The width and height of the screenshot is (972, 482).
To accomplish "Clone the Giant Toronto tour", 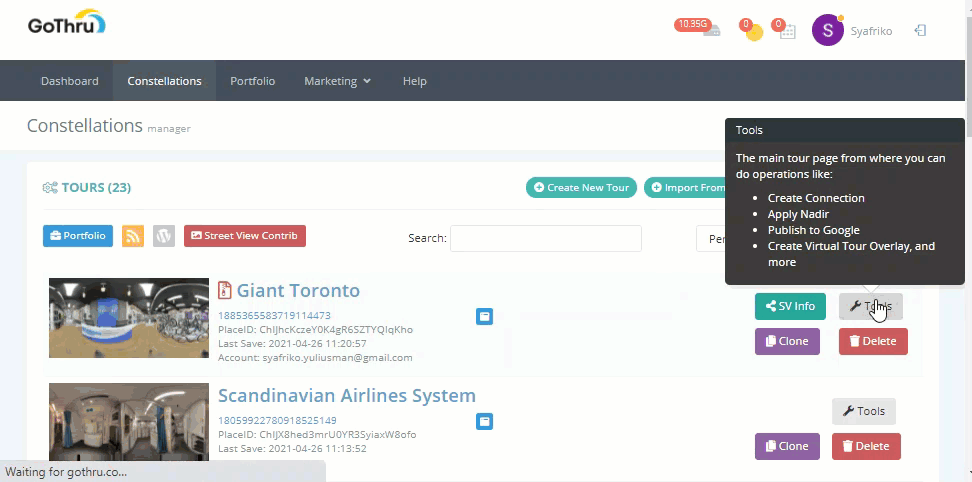I will [x=787, y=341].
